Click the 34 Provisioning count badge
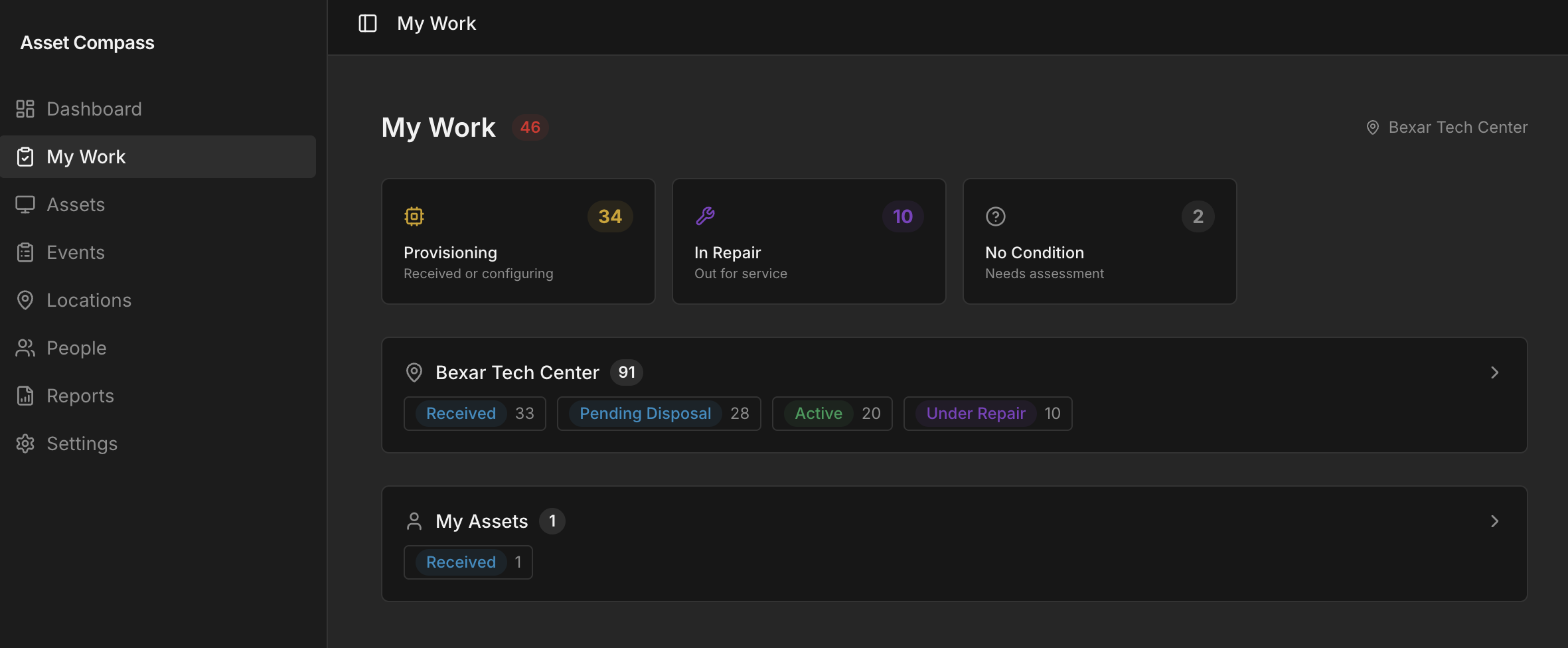This screenshot has width=1568, height=648. [x=610, y=216]
